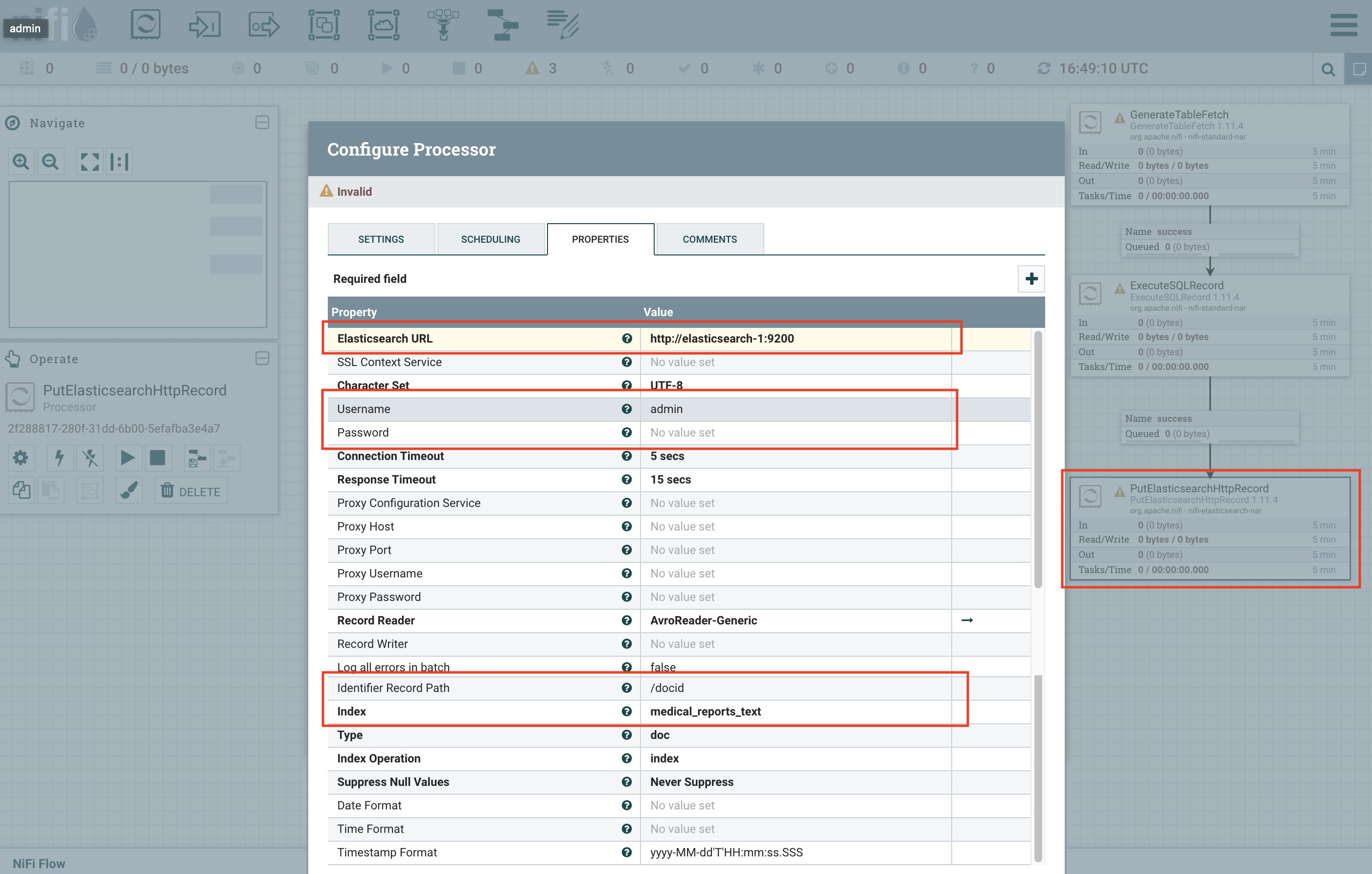1372x874 pixels.
Task: Collapse the Navigate panel
Action: (262, 122)
